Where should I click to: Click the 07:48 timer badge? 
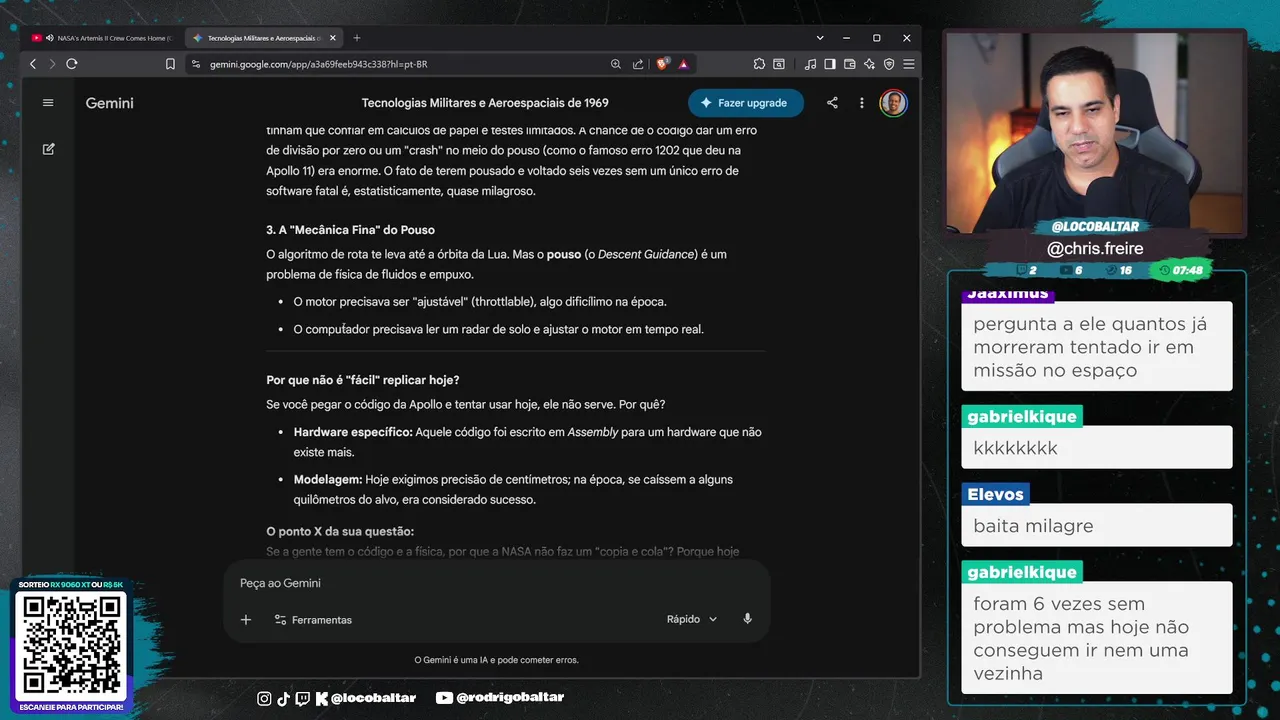click(x=1182, y=270)
